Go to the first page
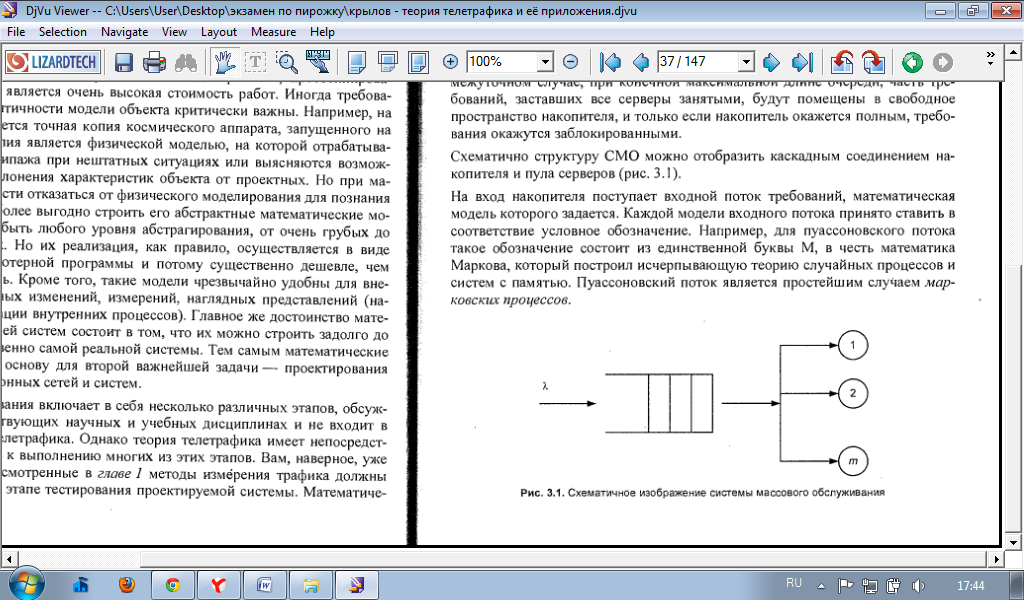Image resolution: width=1024 pixels, height=600 pixels. 610,63
